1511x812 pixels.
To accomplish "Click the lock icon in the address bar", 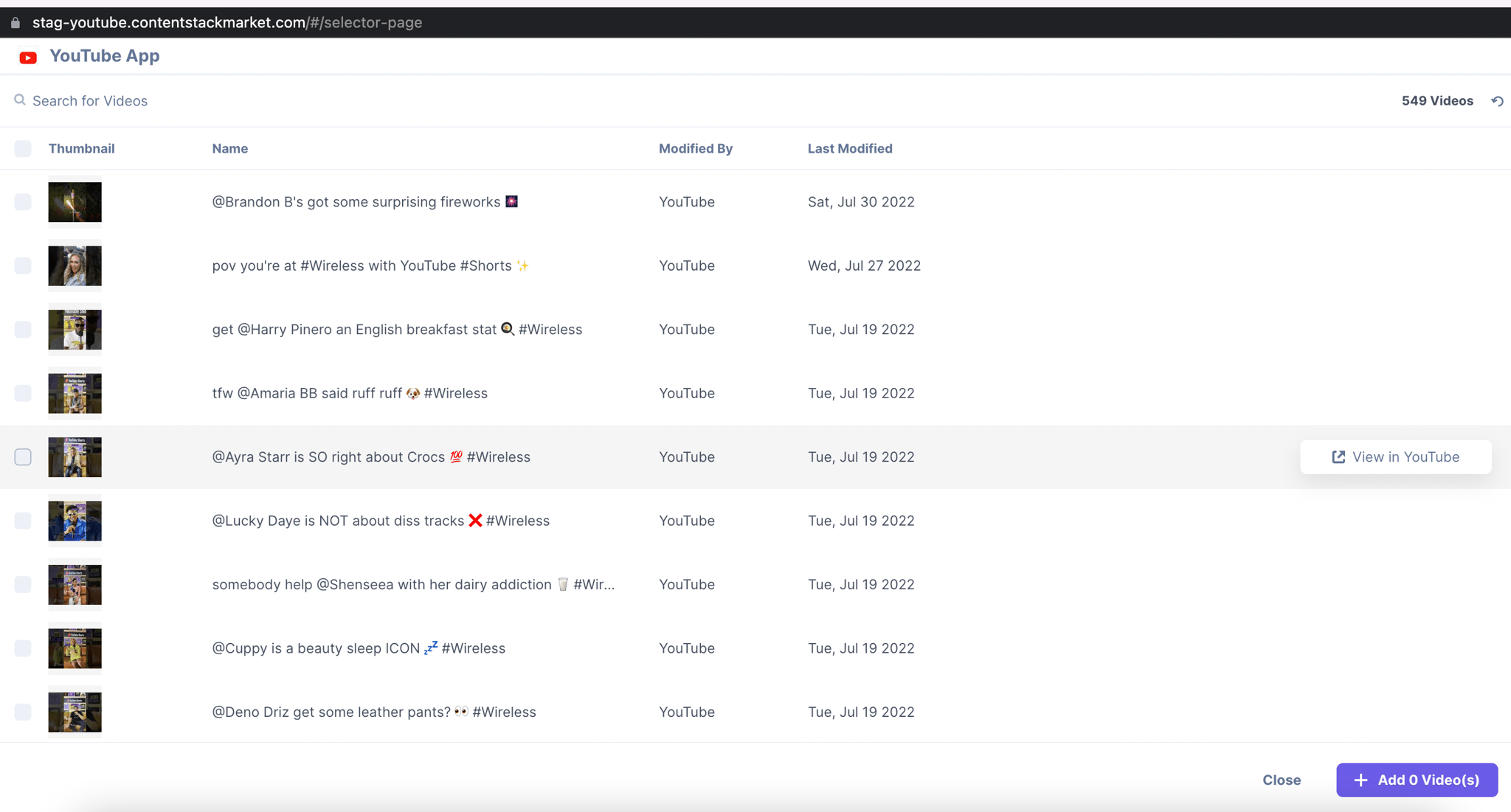I will (15, 23).
